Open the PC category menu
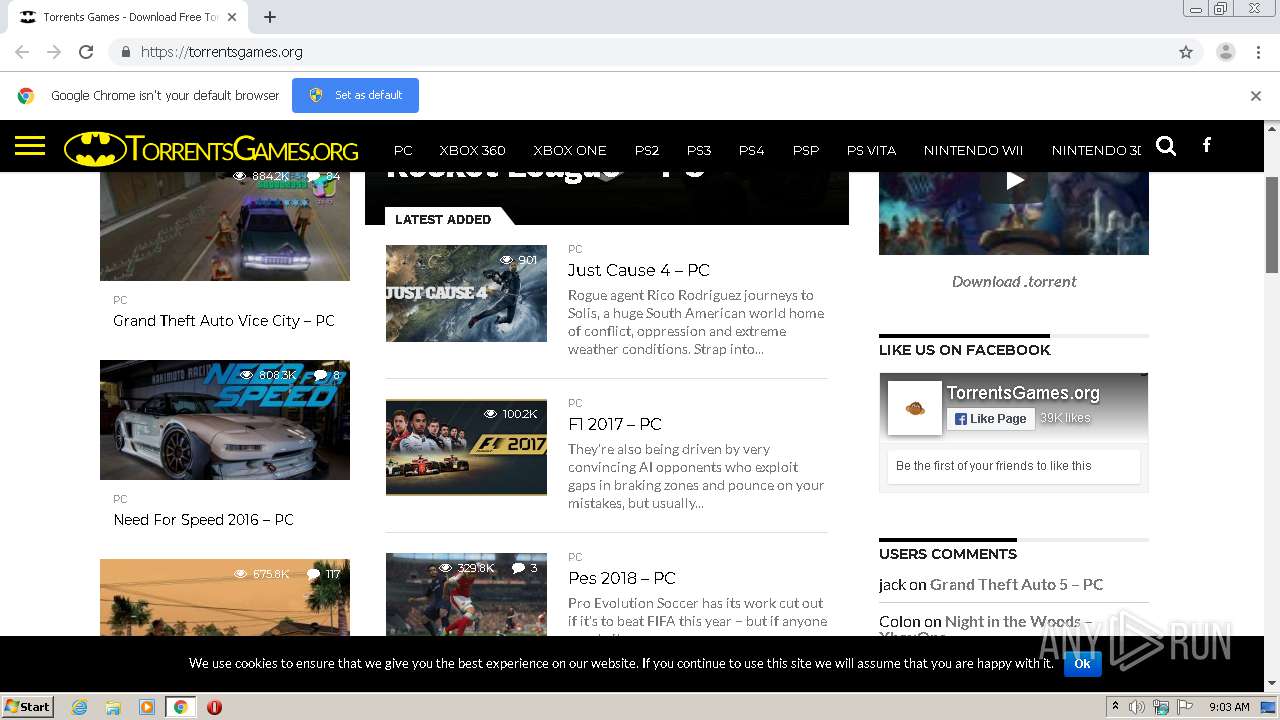1280x720 pixels. tap(403, 150)
